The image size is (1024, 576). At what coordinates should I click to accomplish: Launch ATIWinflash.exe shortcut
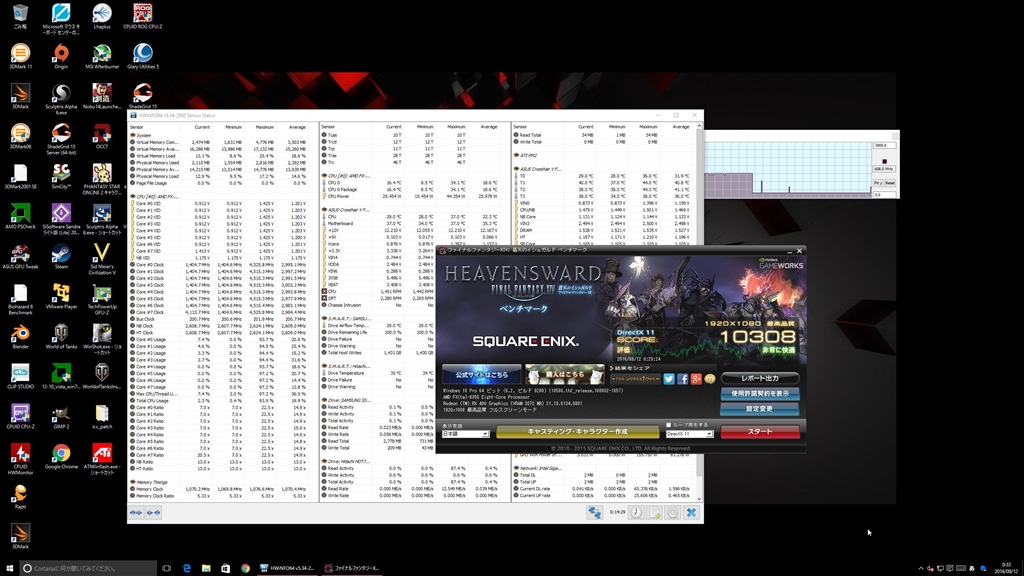102,460
